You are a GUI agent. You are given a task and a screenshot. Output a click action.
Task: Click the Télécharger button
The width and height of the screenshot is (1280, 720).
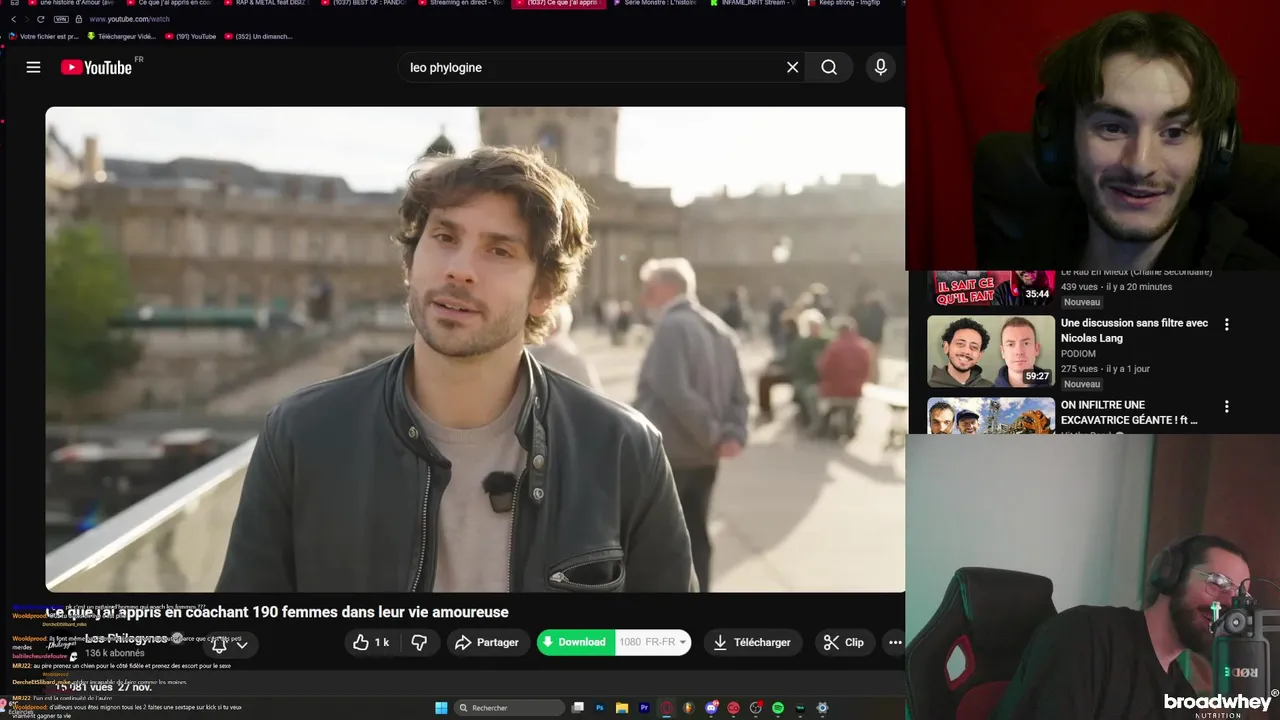752,642
